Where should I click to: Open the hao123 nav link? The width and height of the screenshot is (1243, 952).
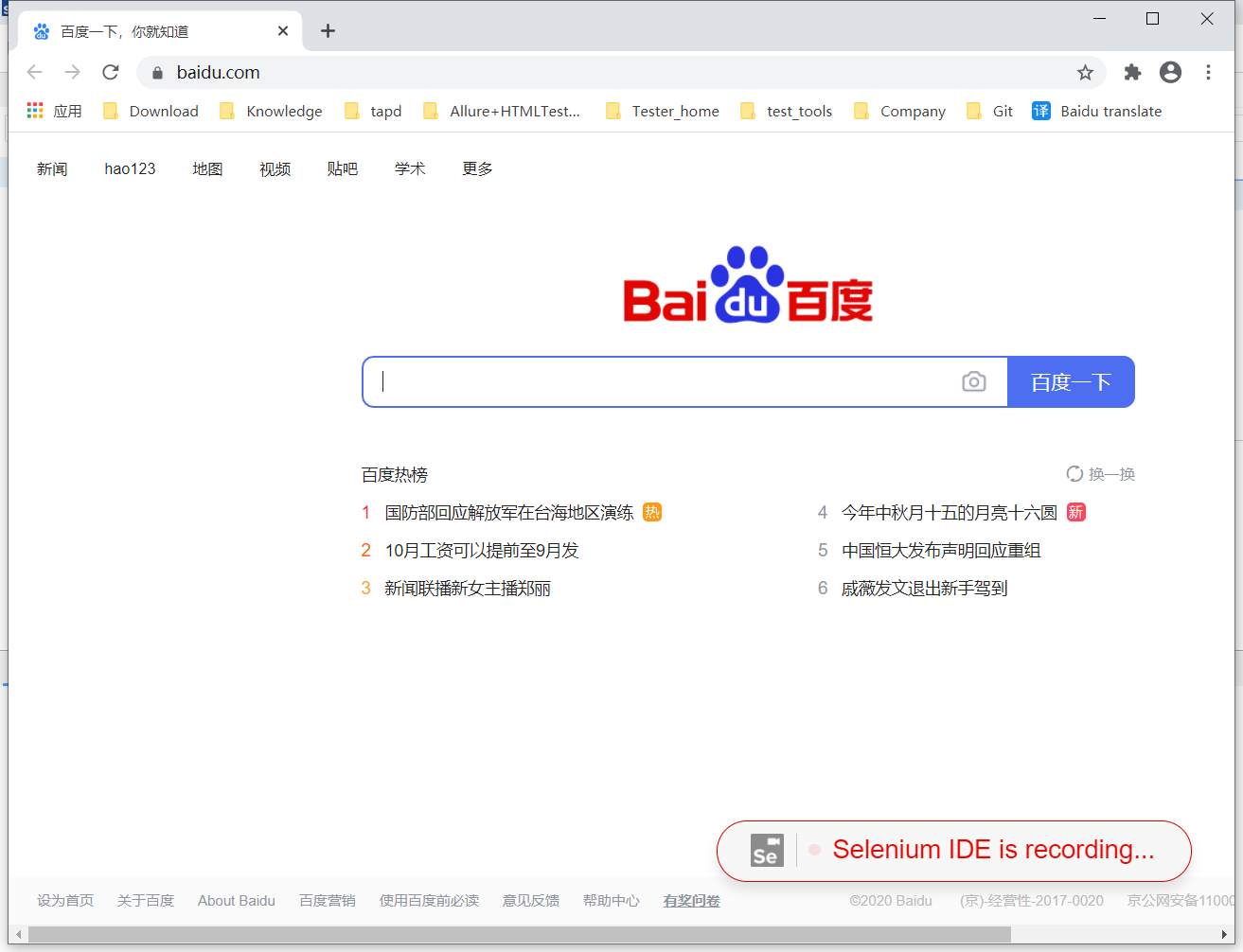point(130,168)
